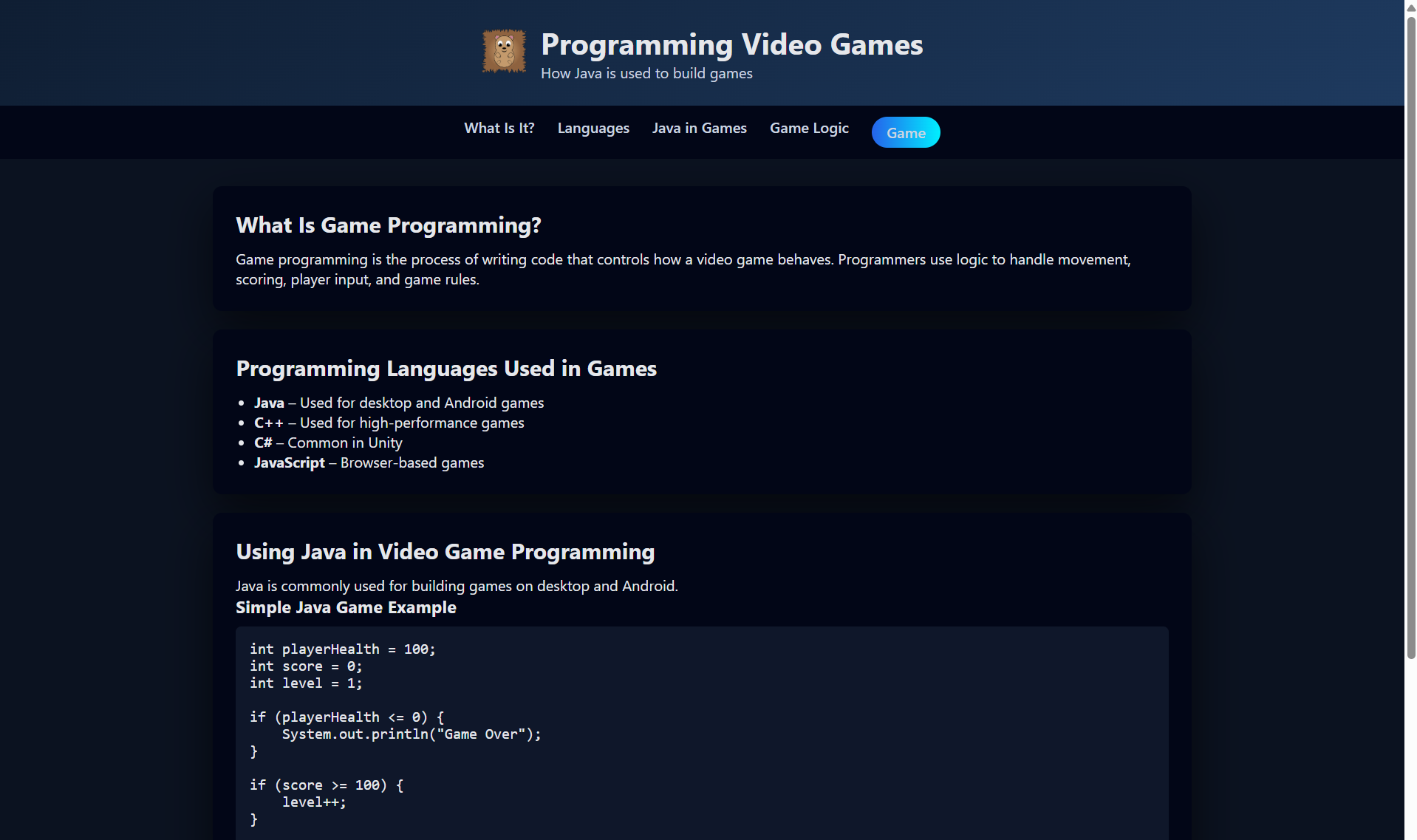Click the if (score >= 100) code line
1417x840 pixels.
coord(327,785)
